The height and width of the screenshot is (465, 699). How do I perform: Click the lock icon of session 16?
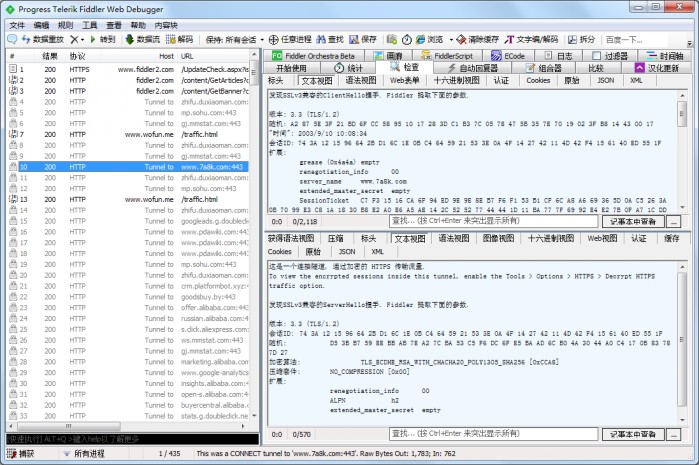pos(13,231)
